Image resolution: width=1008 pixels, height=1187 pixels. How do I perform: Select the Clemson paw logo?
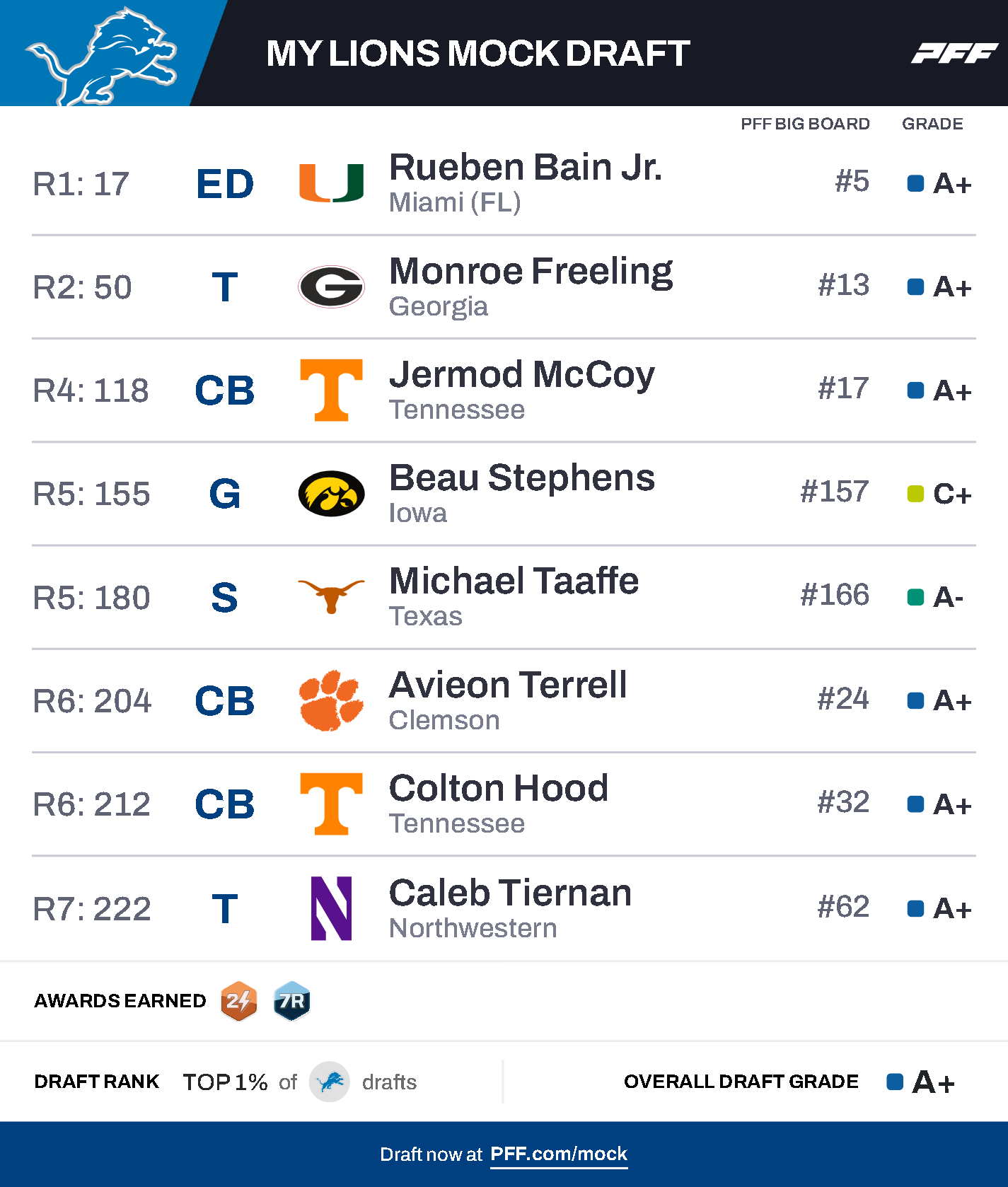(331, 700)
